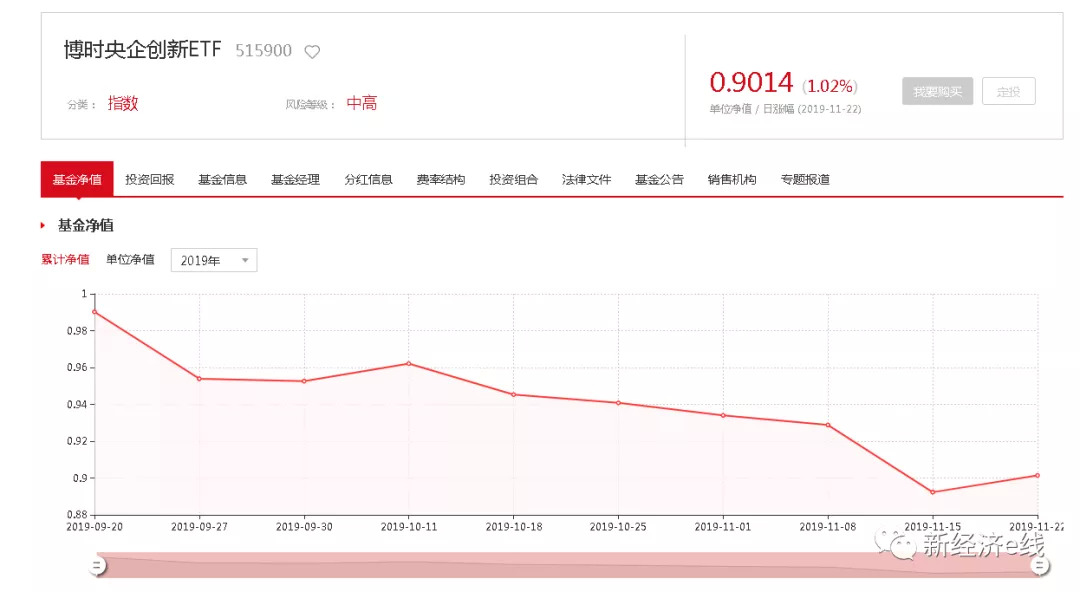The height and width of the screenshot is (592, 1080).
Task: Click the left handle of the range slider
Action: pyautogui.click(x=97, y=566)
